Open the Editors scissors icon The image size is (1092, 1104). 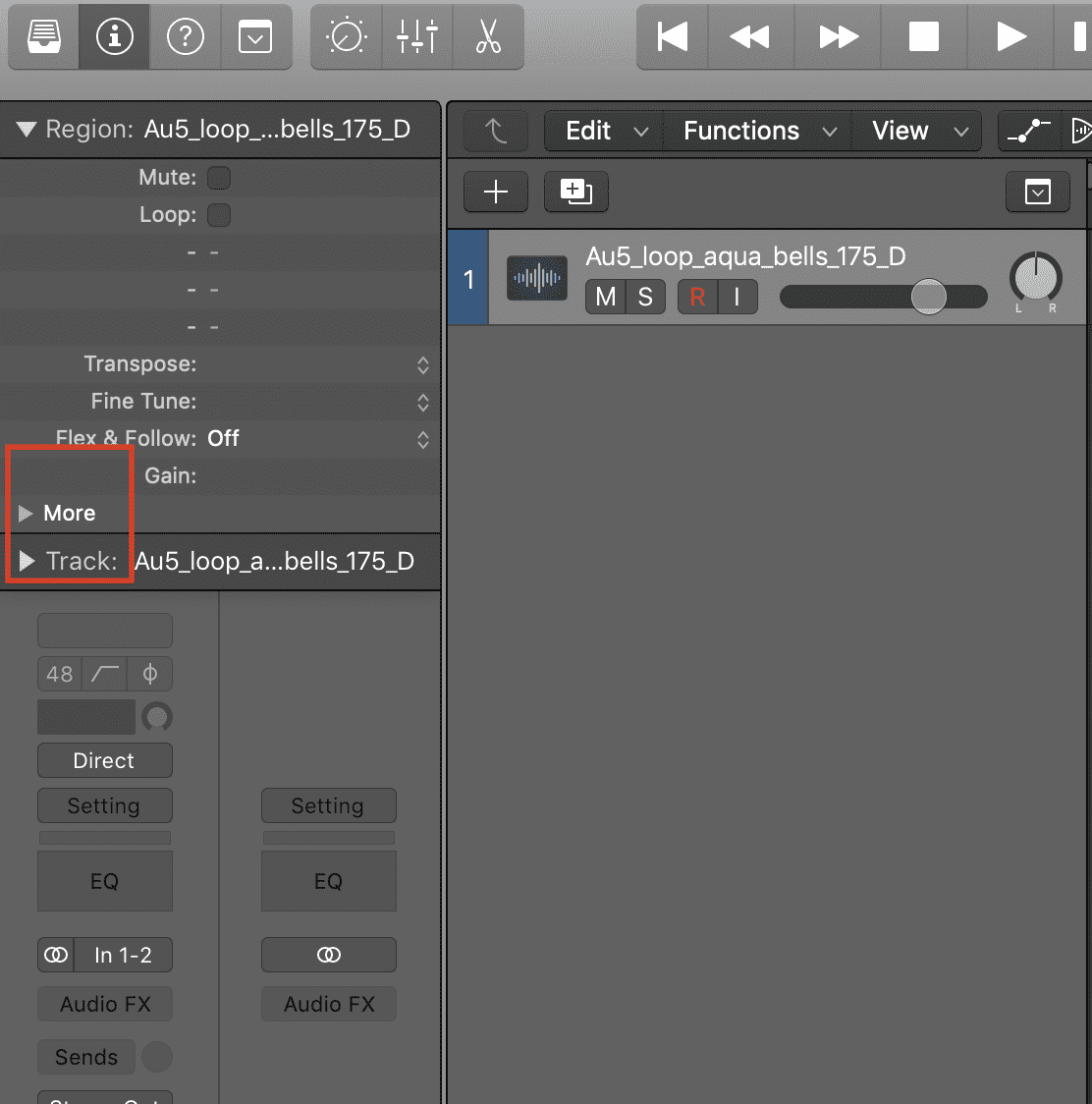[x=488, y=36]
